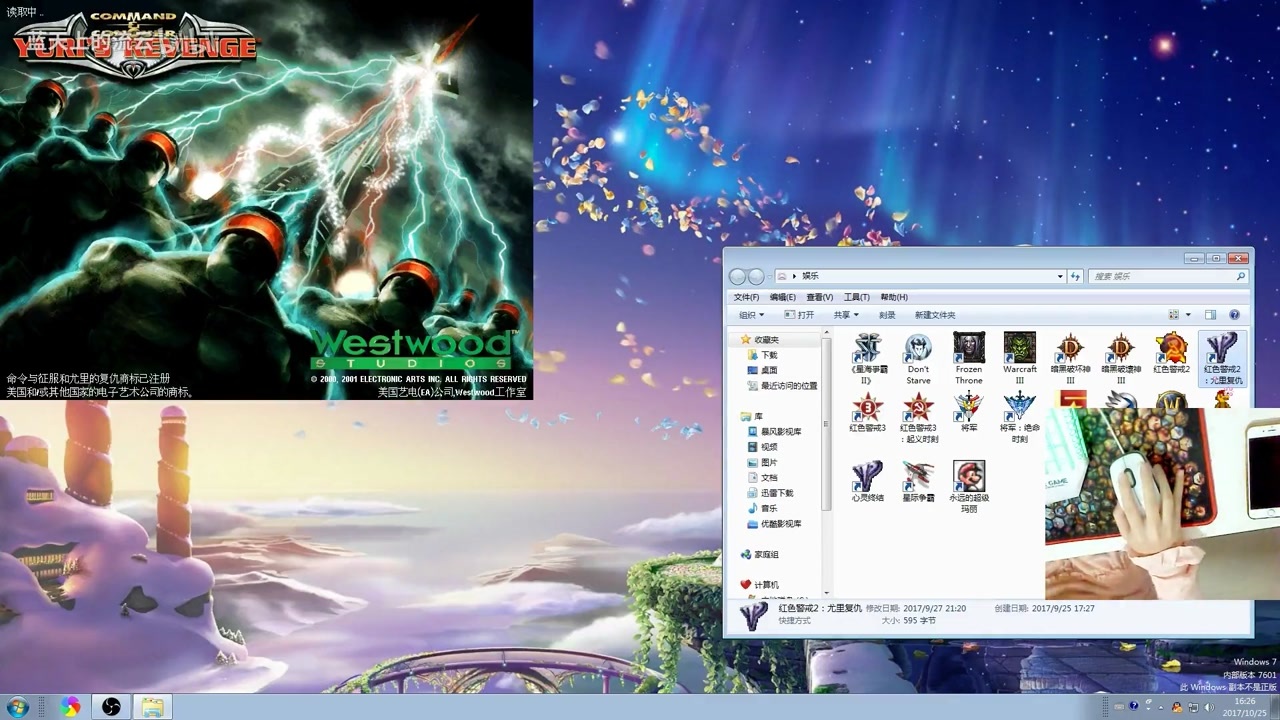Click Show desktop strip at taskbar end
The width and height of the screenshot is (1280, 720).
point(1274,707)
